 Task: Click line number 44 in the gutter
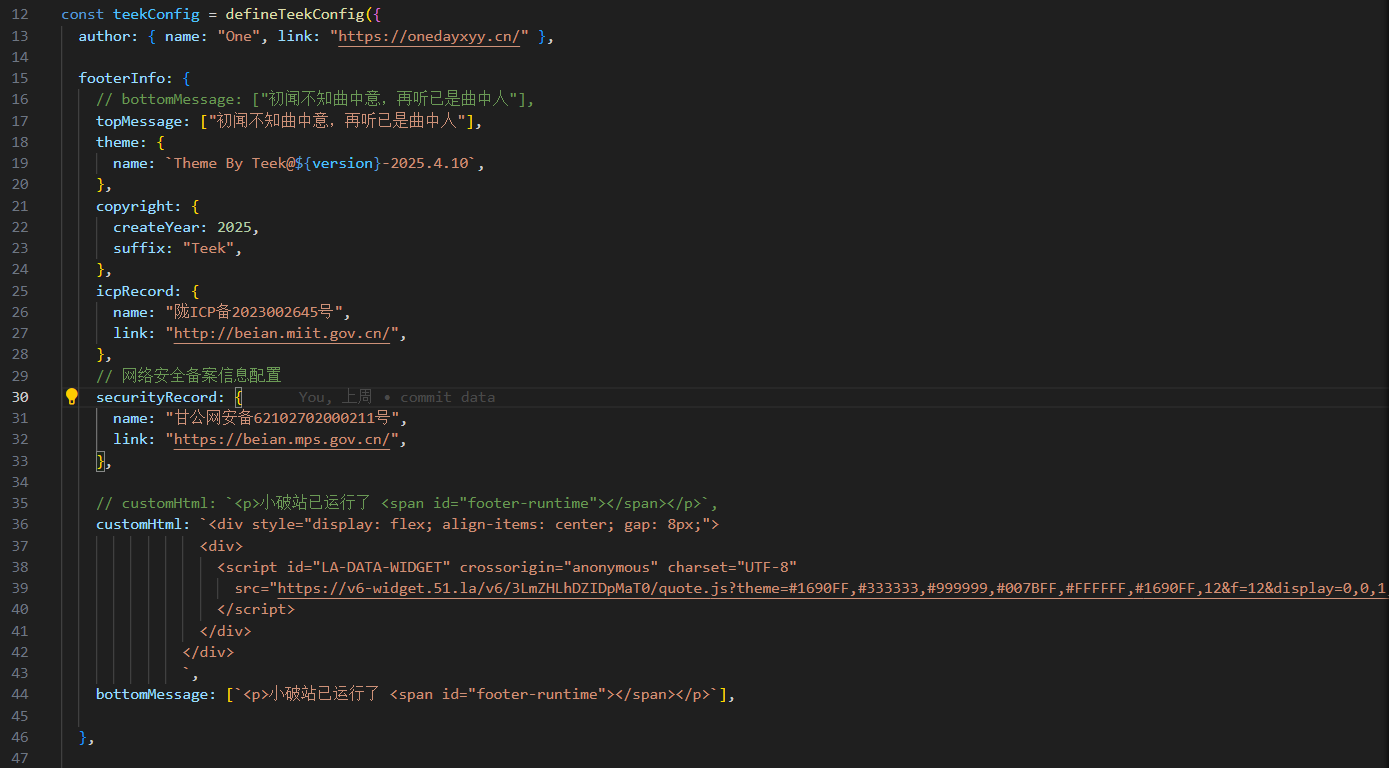pyautogui.click(x=20, y=694)
